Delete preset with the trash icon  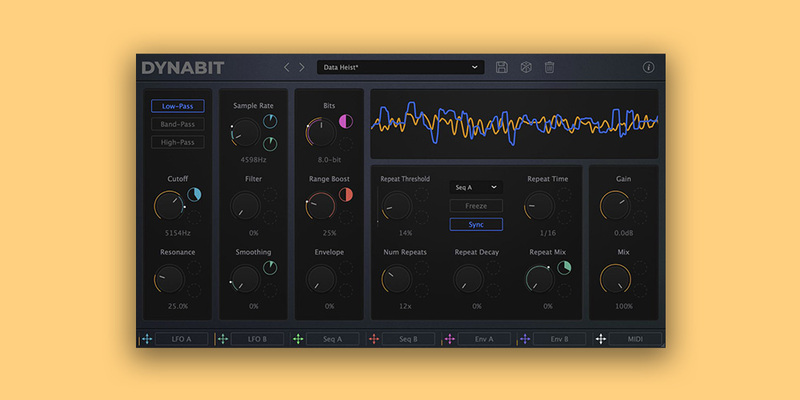549,67
